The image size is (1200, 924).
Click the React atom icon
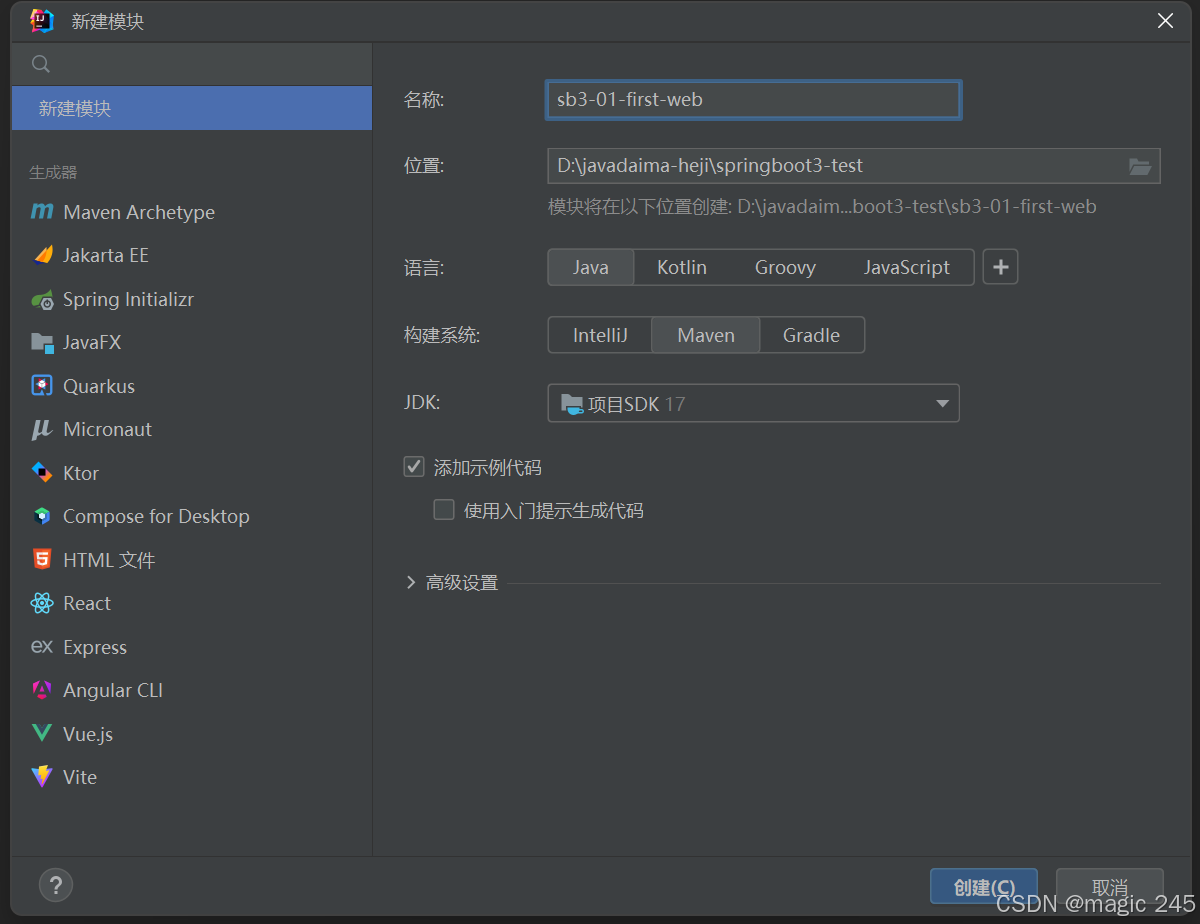pyautogui.click(x=42, y=603)
